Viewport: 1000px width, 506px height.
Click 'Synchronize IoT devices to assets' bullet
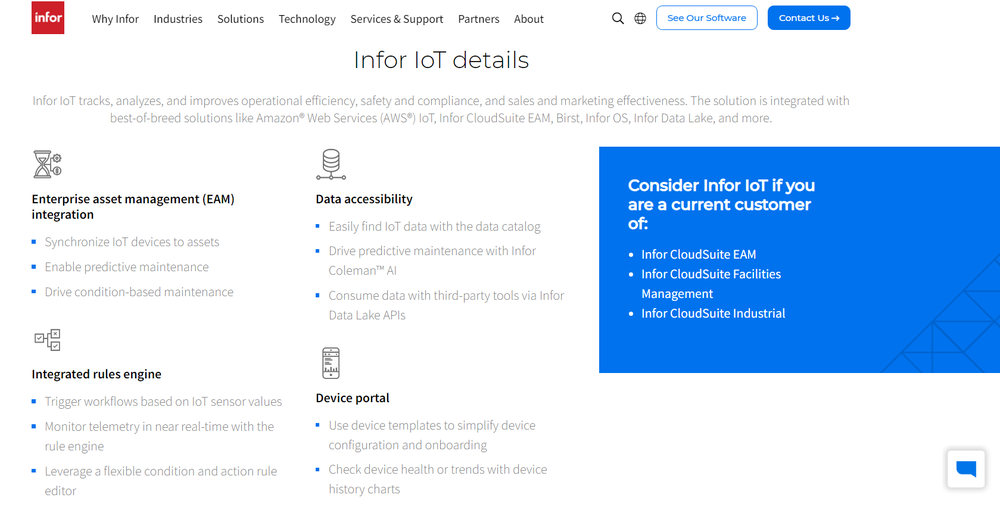[x=132, y=242]
